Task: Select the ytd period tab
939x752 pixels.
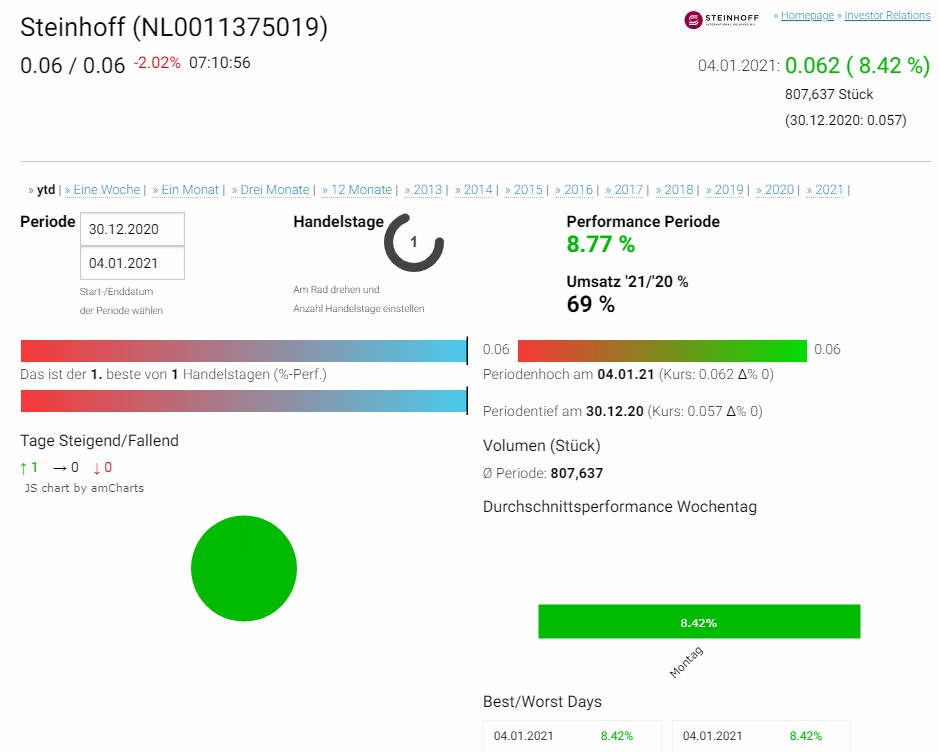Action: [x=46, y=190]
